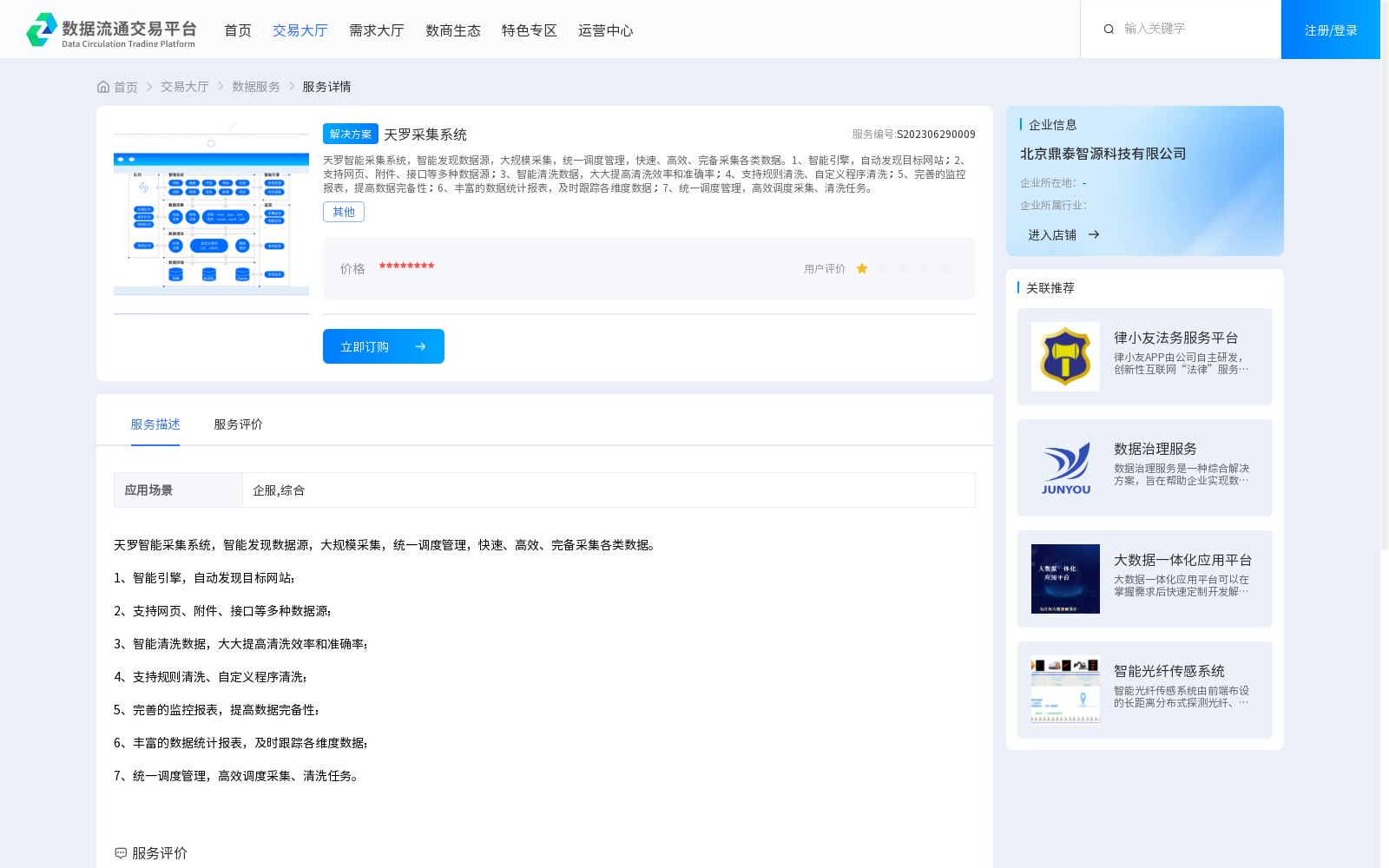The width and height of the screenshot is (1389, 868).
Task: Open 智能光纤传感系统 recommendation title
Action: pos(1169,671)
